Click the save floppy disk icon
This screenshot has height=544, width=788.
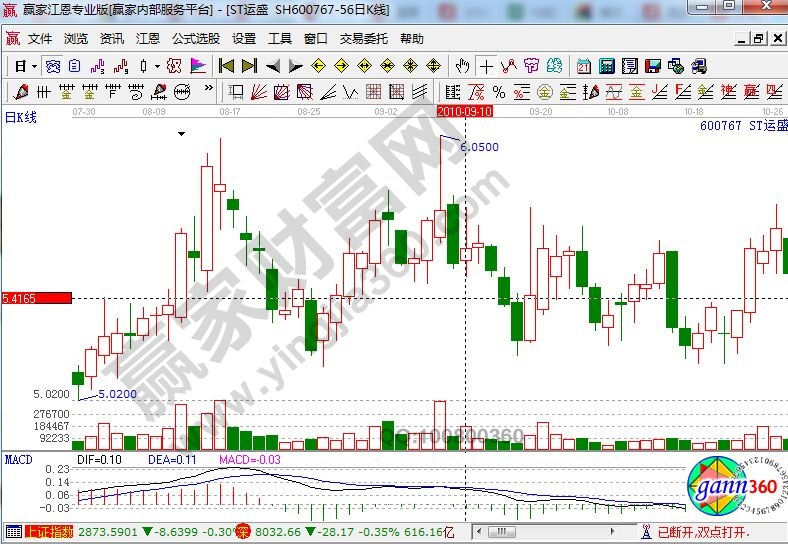pyautogui.click(x=653, y=66)
